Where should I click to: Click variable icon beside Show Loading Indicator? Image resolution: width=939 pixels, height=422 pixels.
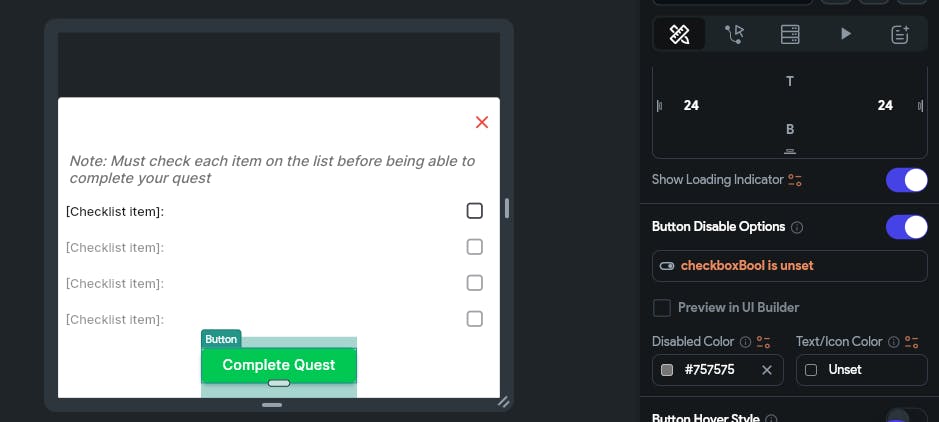(x=795, y=180)
